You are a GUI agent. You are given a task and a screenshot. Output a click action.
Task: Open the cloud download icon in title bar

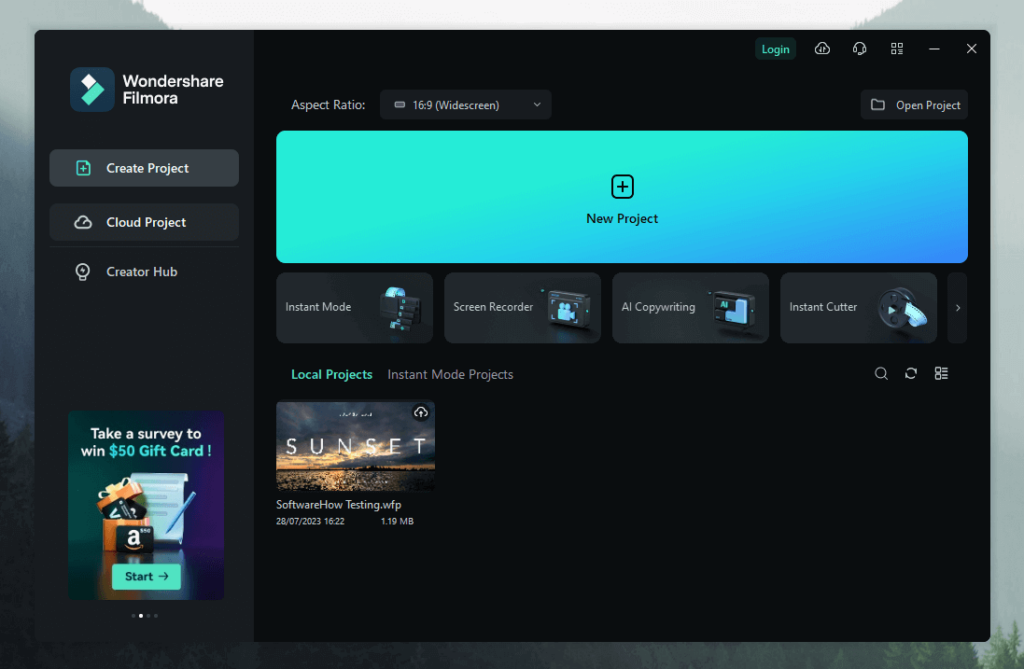coord(822,49)
